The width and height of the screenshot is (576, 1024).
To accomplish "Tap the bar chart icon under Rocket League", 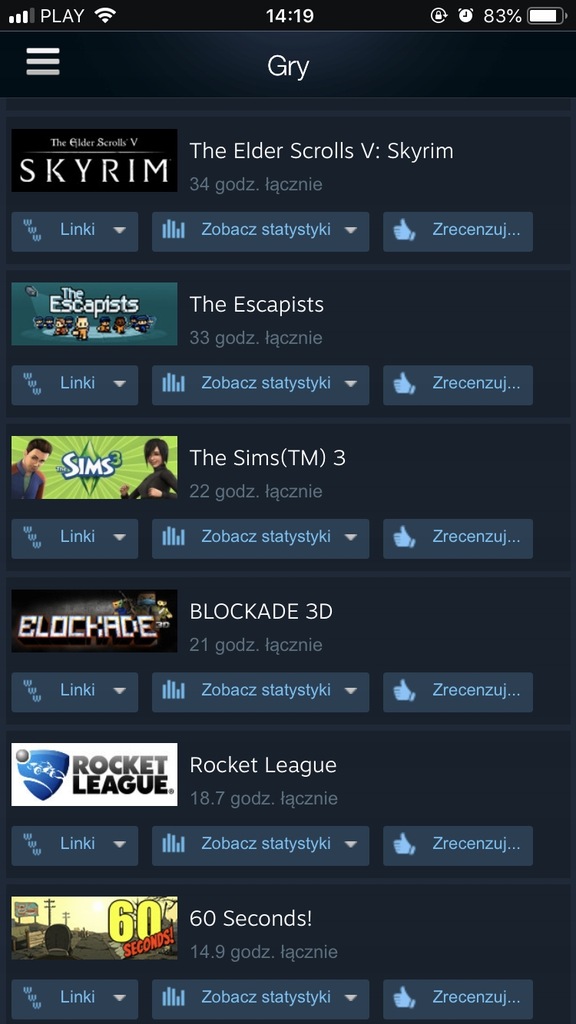I will (x=173, y=844).
